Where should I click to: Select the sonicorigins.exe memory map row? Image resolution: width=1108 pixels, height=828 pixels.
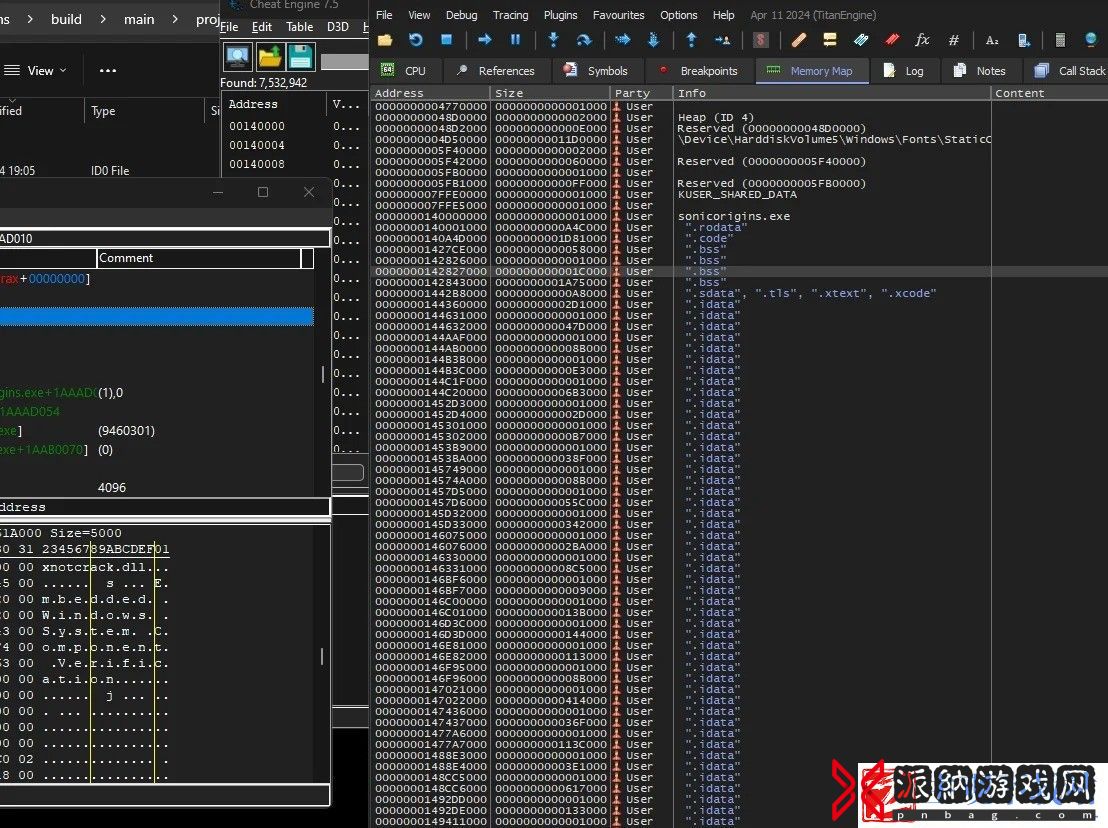pos(739,216)
